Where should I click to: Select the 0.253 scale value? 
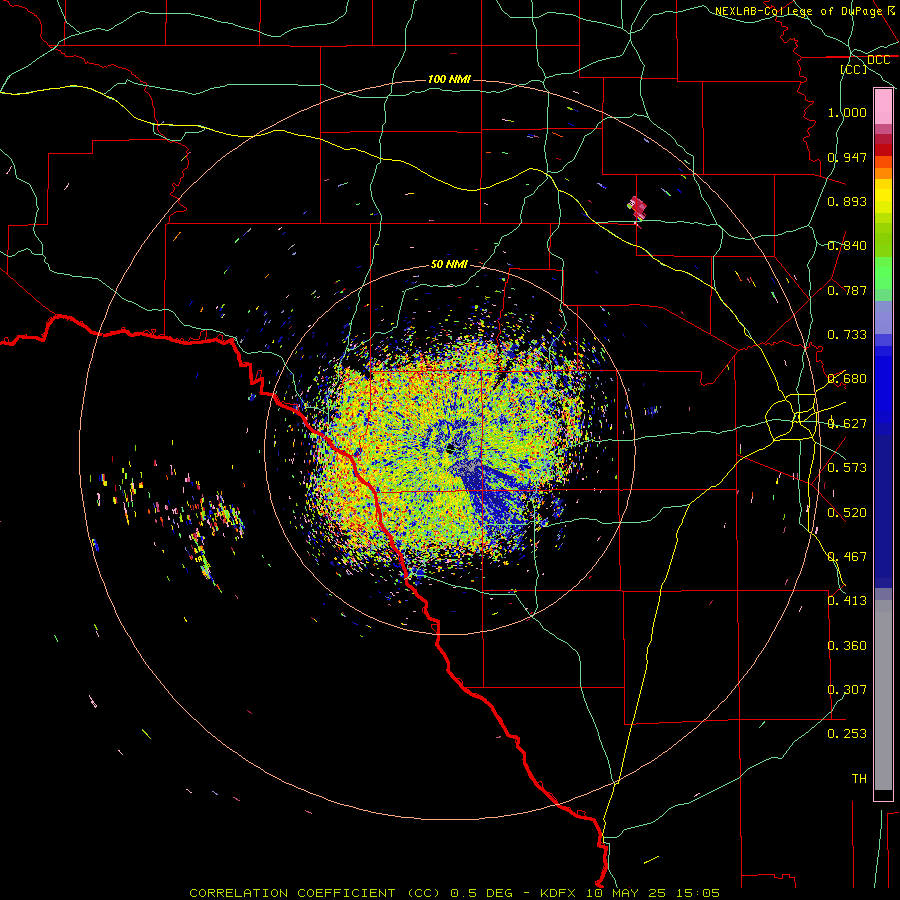(x=847, y=734)
